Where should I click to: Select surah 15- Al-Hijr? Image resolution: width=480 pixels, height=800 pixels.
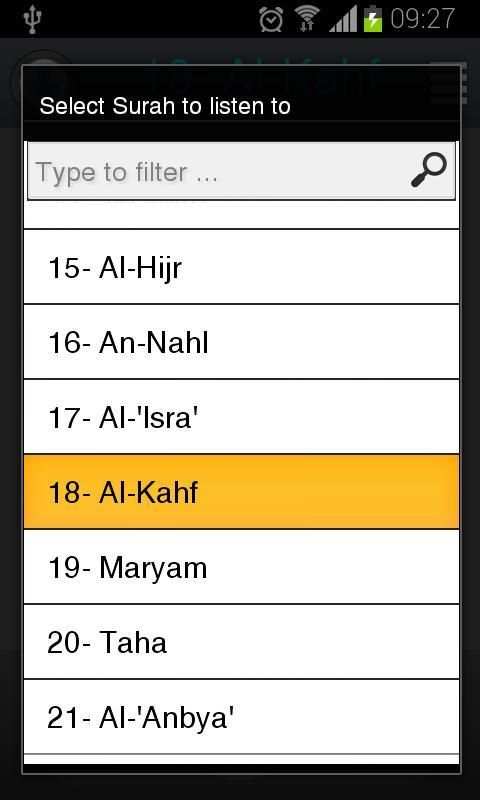tap(241, 267)
